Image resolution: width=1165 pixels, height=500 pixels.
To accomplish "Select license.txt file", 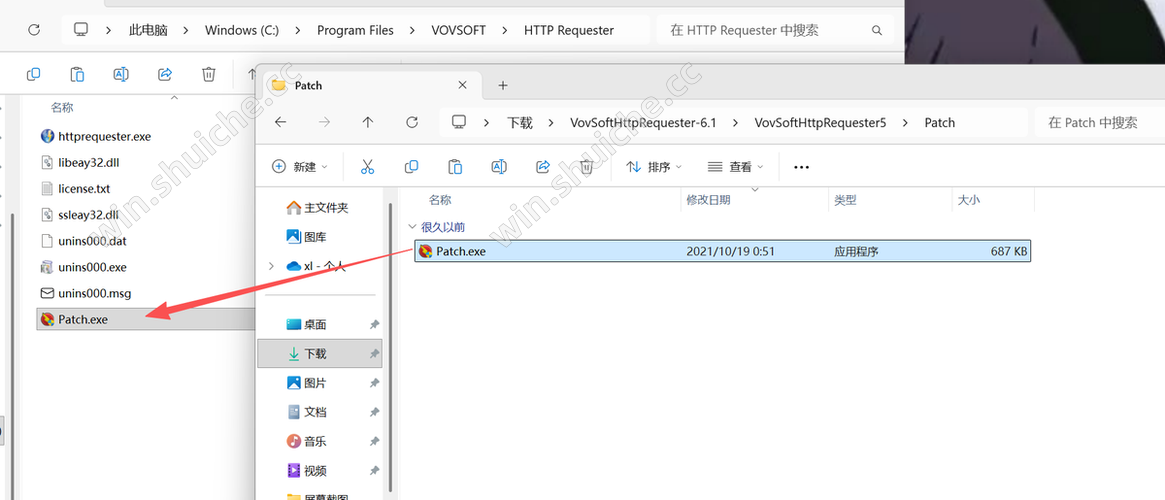I will 83,189.
